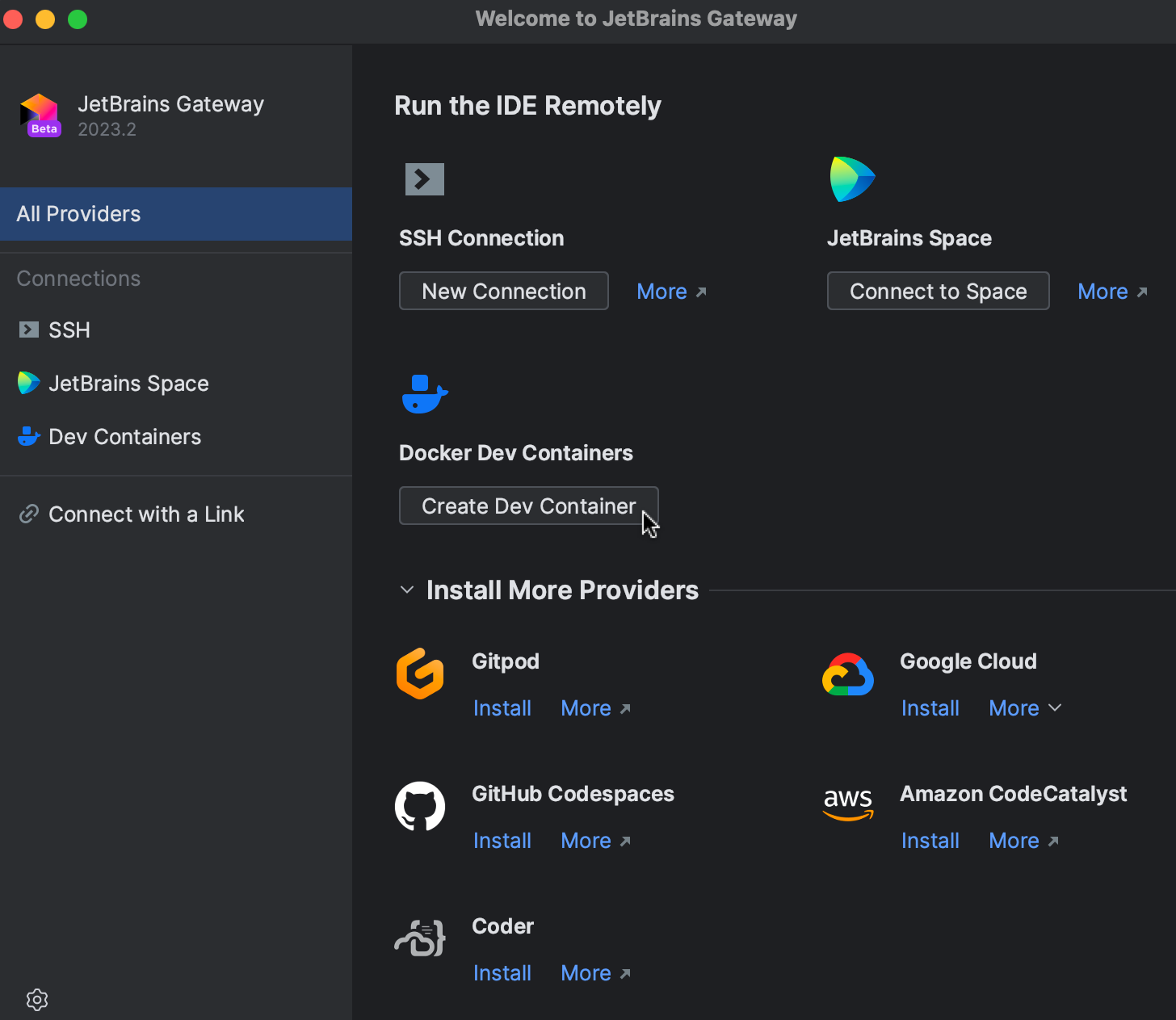Image resolution: width=1176 pixels, height=1020 pixels.
Task: Click the SSH Connection arrow icon
Action: click(x=424, y=178)
